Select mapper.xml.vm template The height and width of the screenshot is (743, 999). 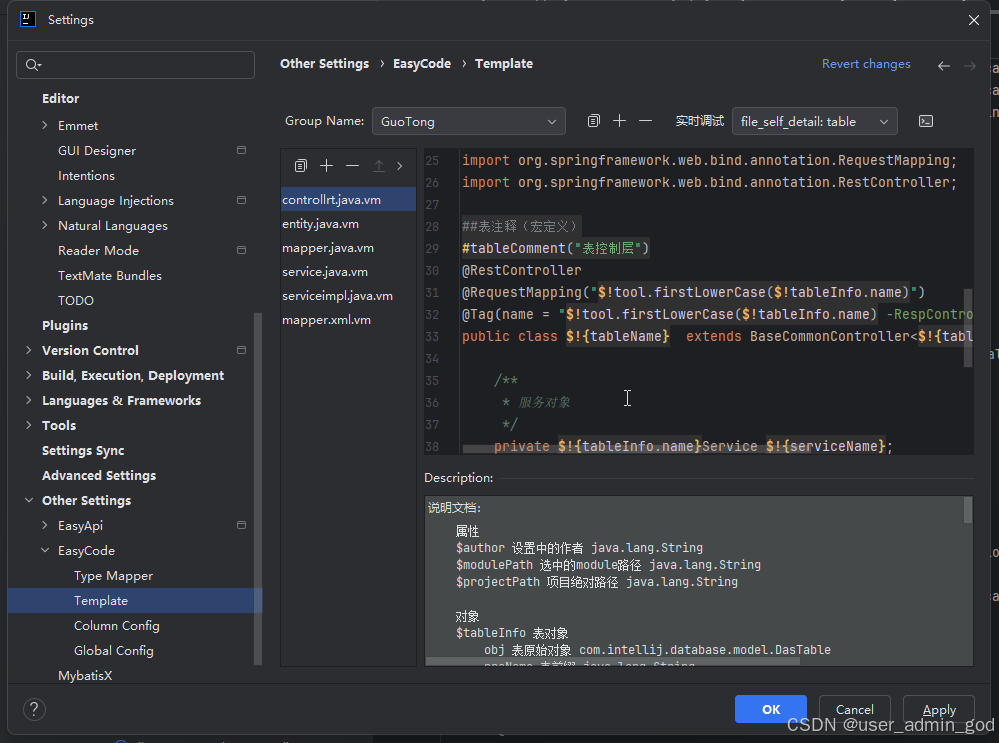tap(348, 320)
